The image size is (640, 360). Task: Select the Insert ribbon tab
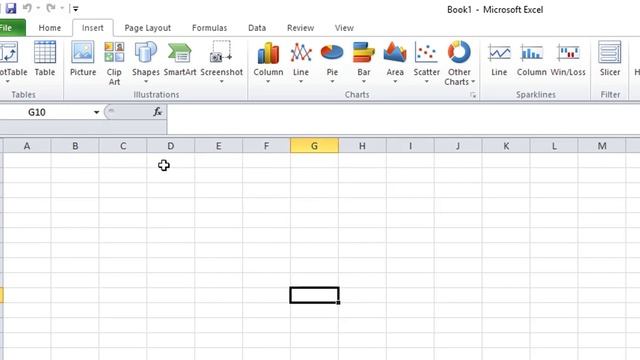tap(93, 28)
